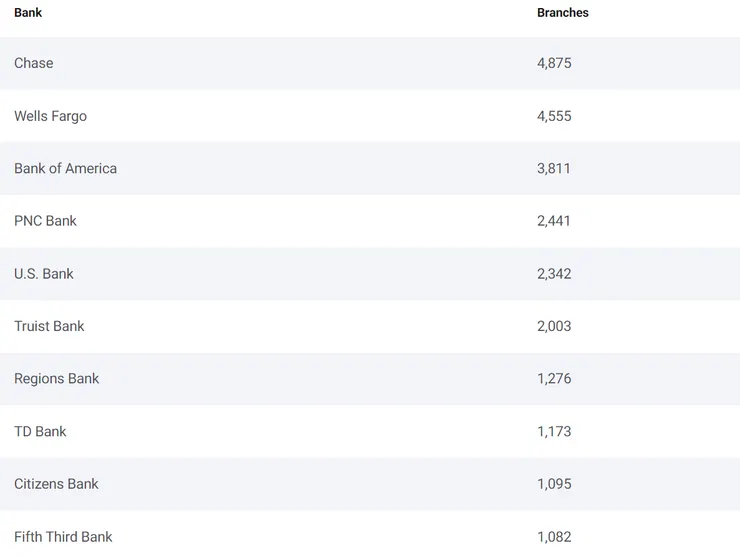Viewport: 740px width, 556px height.
Task: Click the 1,276 branches value
Action: tap(554, 379)
